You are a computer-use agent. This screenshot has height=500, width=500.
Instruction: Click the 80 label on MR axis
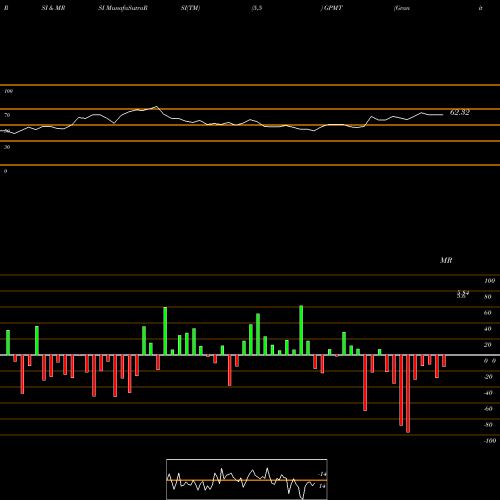pyautogui.click(x=488, y=297)
